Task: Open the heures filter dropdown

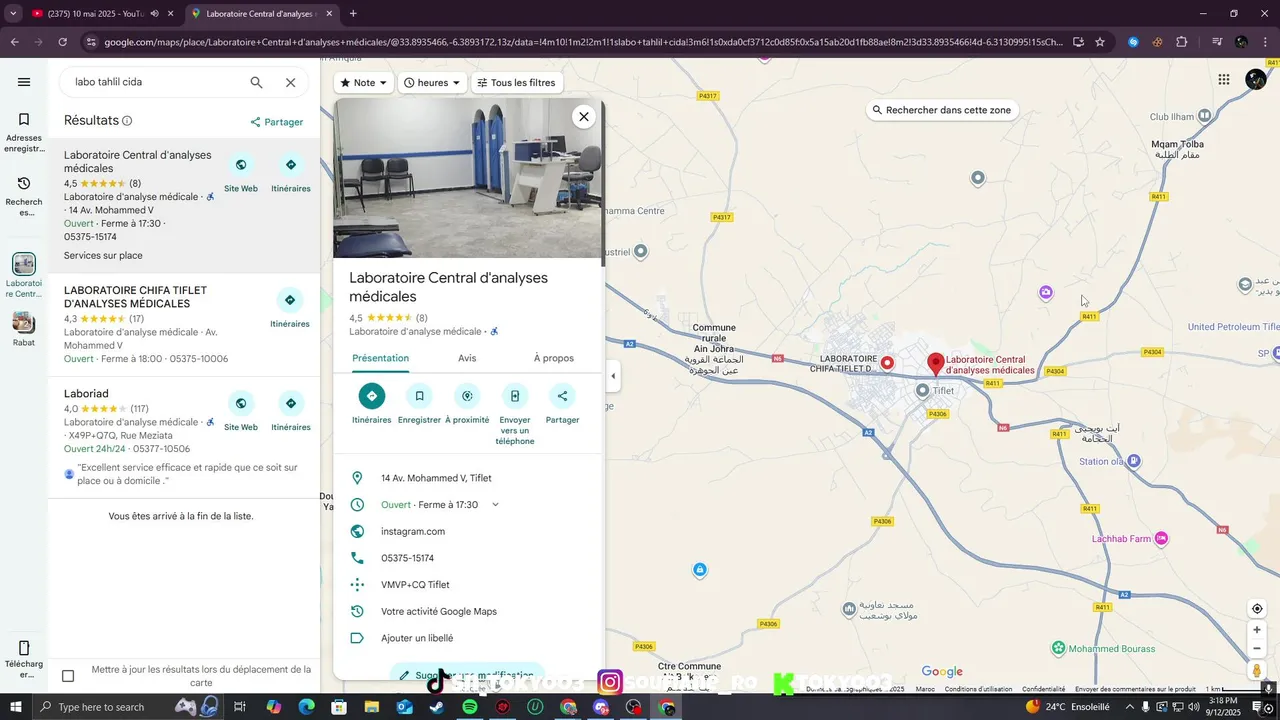Action: 432,83
